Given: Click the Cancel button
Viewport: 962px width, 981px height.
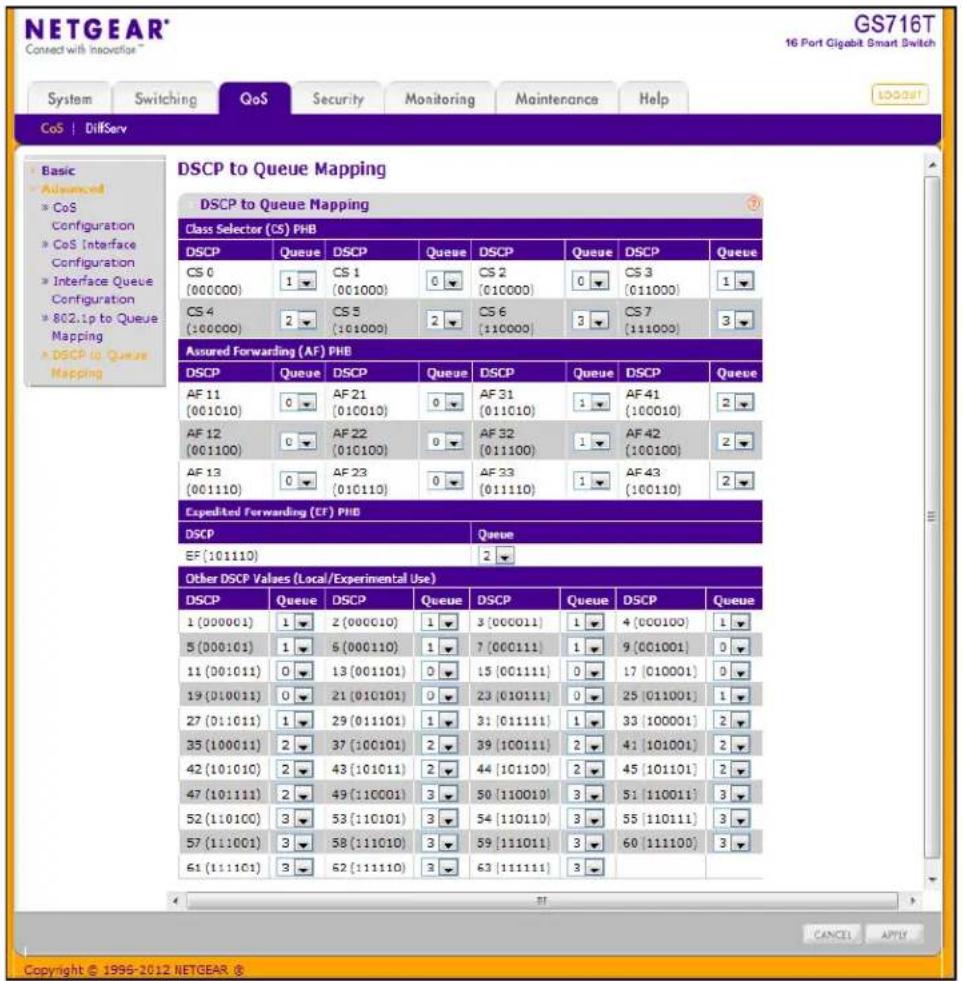Looking at the screenshot, I should tap(832, 934).
